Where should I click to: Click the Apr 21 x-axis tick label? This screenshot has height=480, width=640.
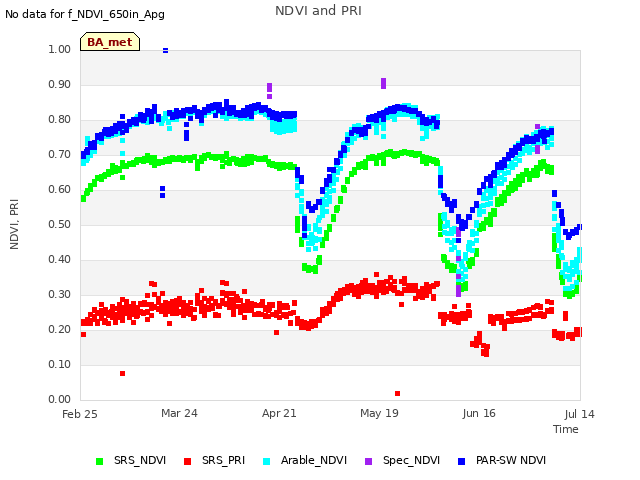tap(279, 413)
